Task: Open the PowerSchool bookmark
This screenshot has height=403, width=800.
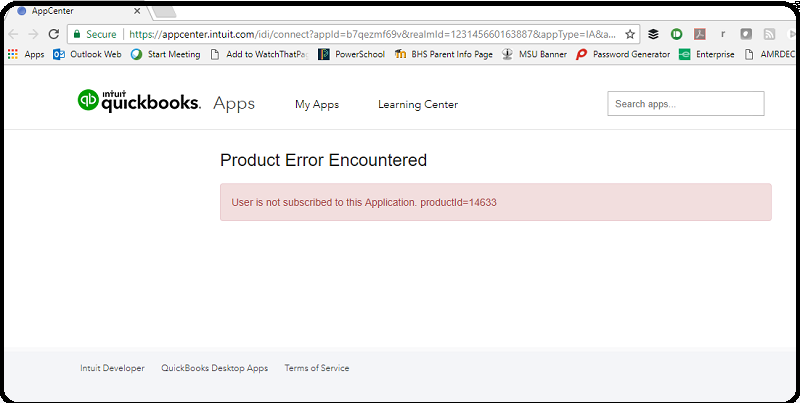Action: 352,54
